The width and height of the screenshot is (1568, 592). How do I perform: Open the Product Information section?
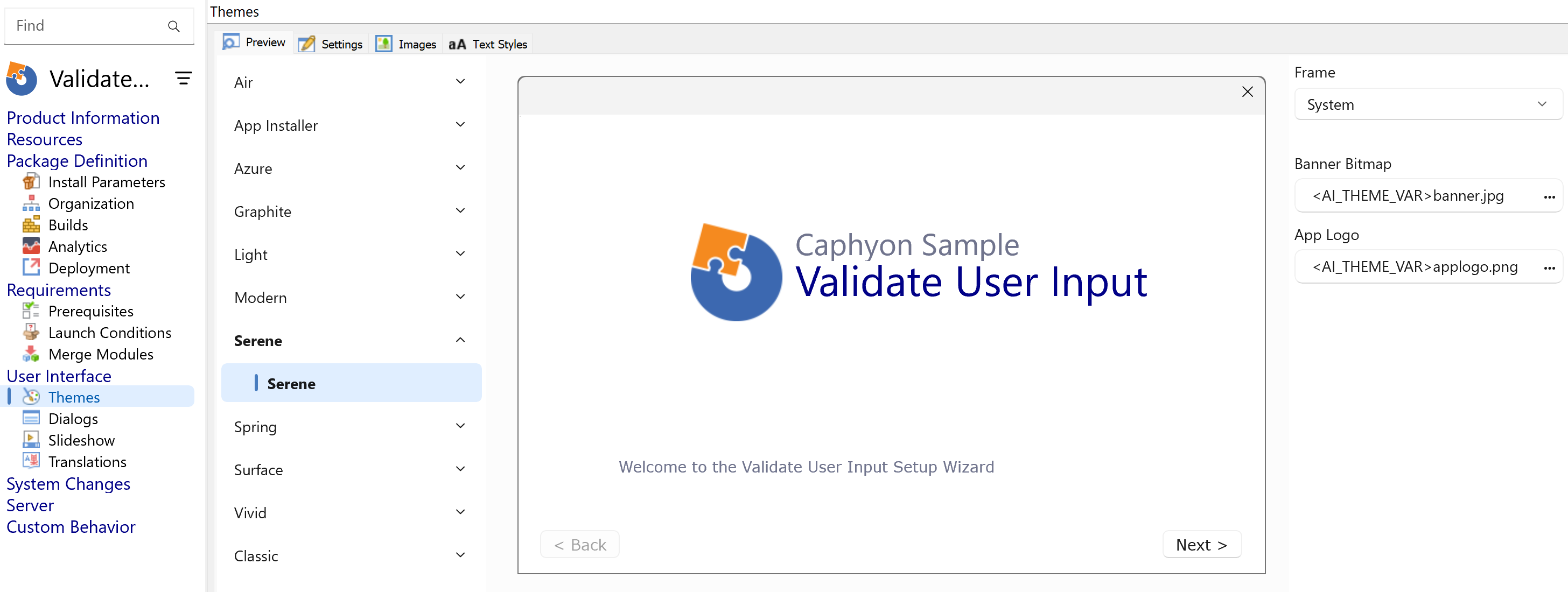83,118
